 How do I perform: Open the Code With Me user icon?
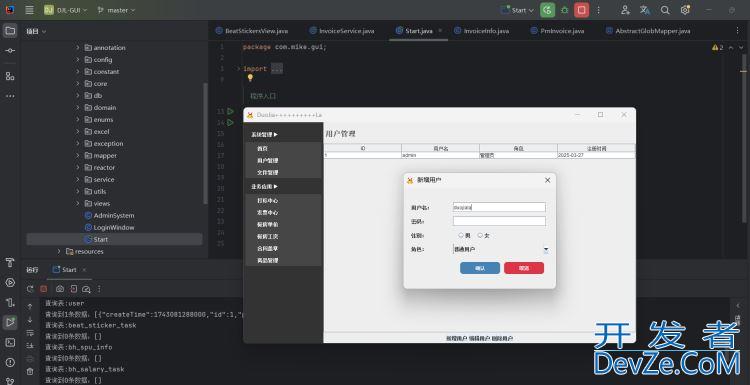coord(625,10)
